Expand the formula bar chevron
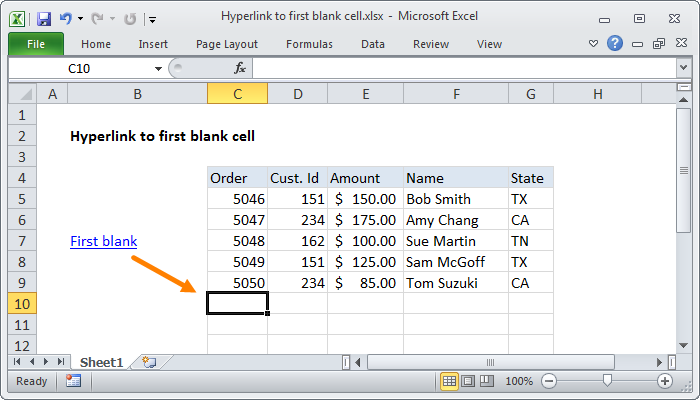 (x=683, y=68)
